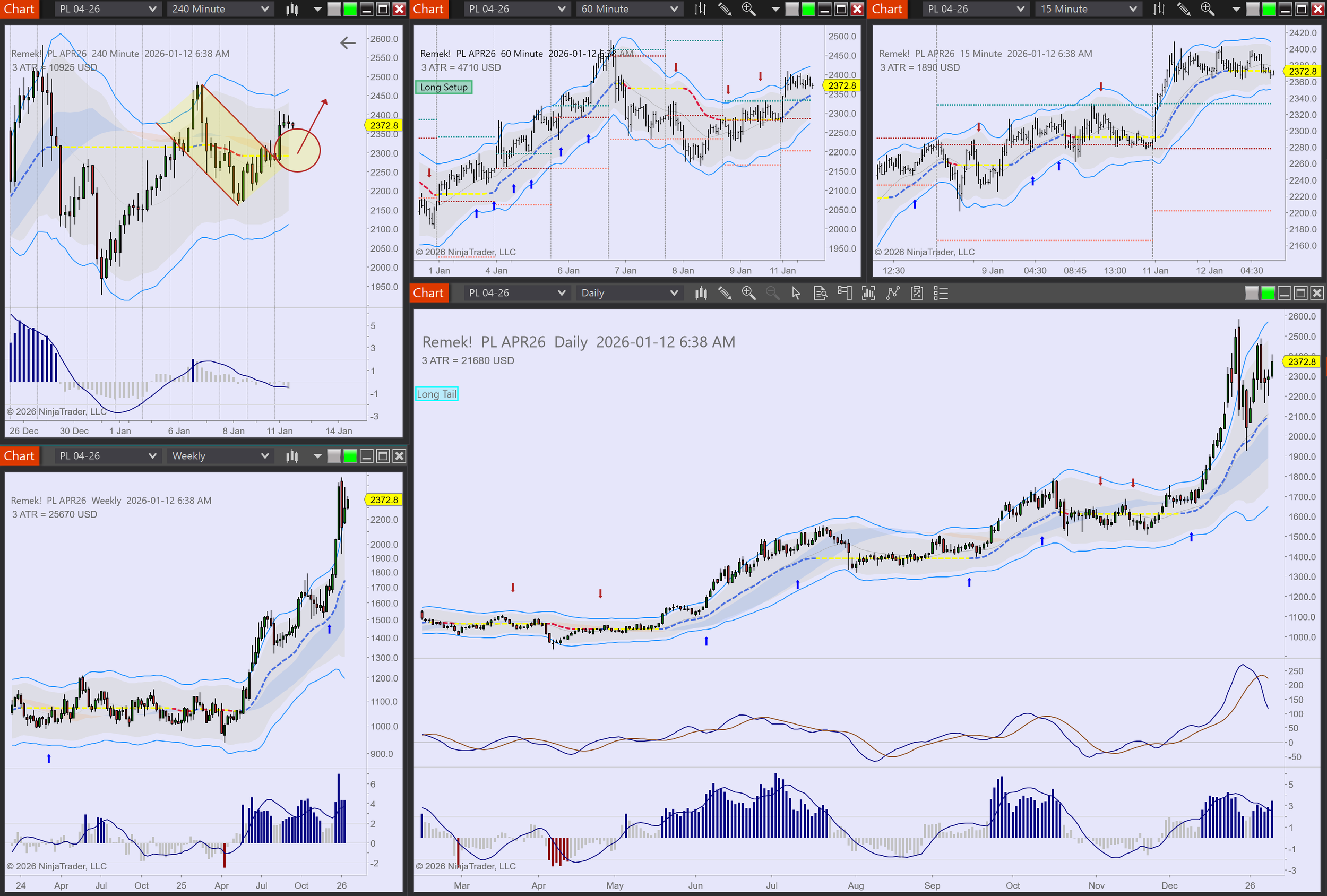Expand 240 Minute interval selector

tap(220, 9)
